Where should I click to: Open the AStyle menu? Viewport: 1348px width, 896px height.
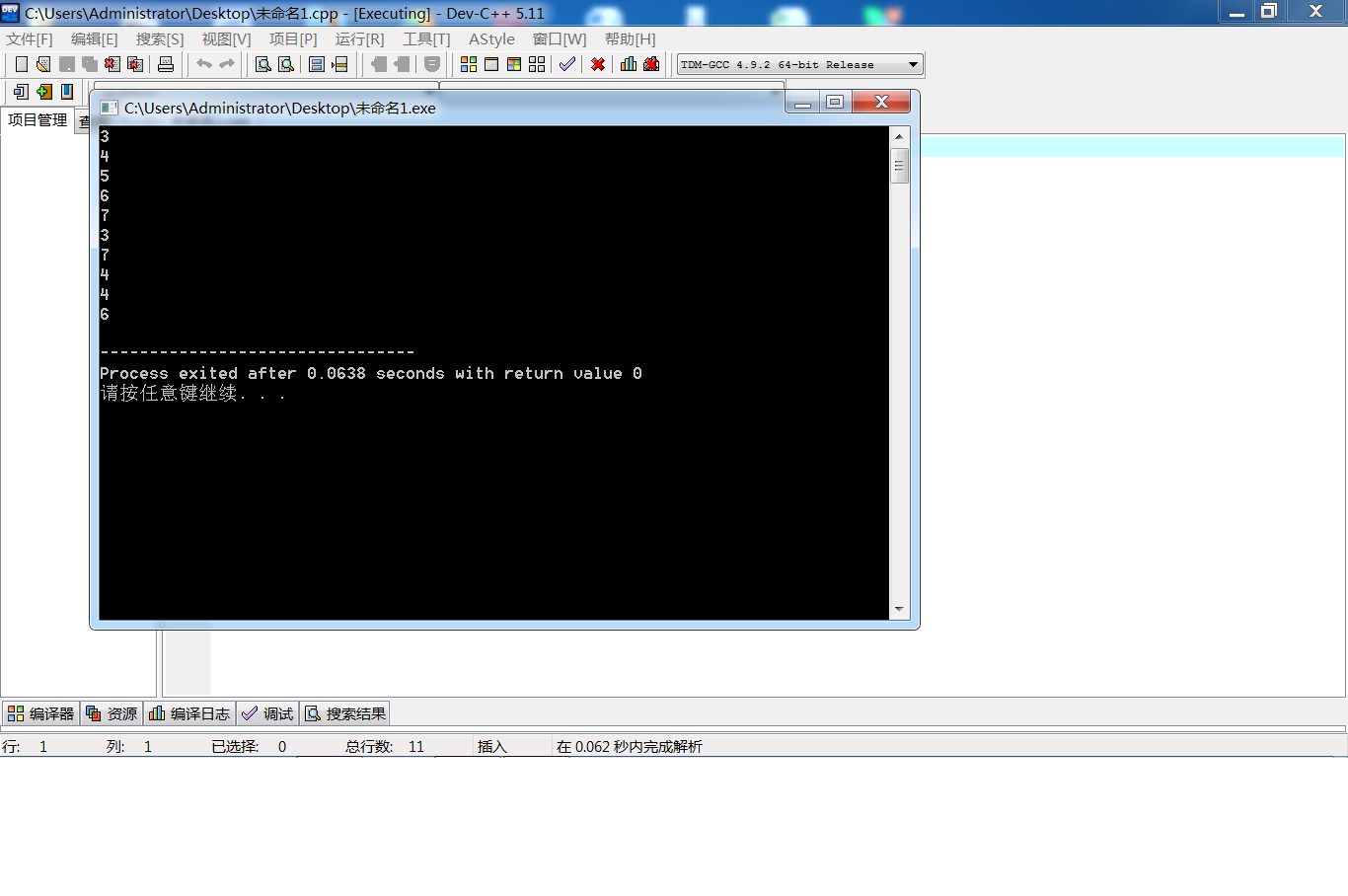pos(491,38)
